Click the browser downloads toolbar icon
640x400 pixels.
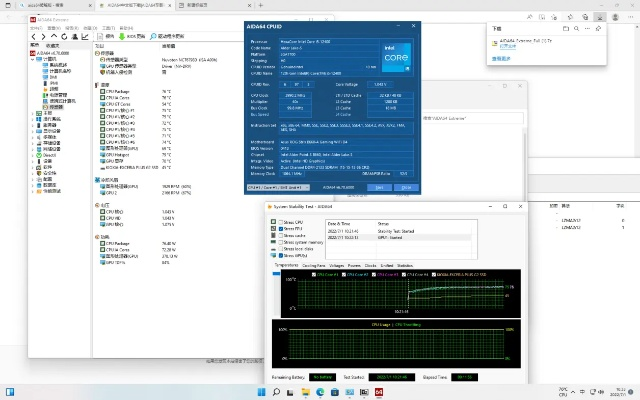click(599, 18)
